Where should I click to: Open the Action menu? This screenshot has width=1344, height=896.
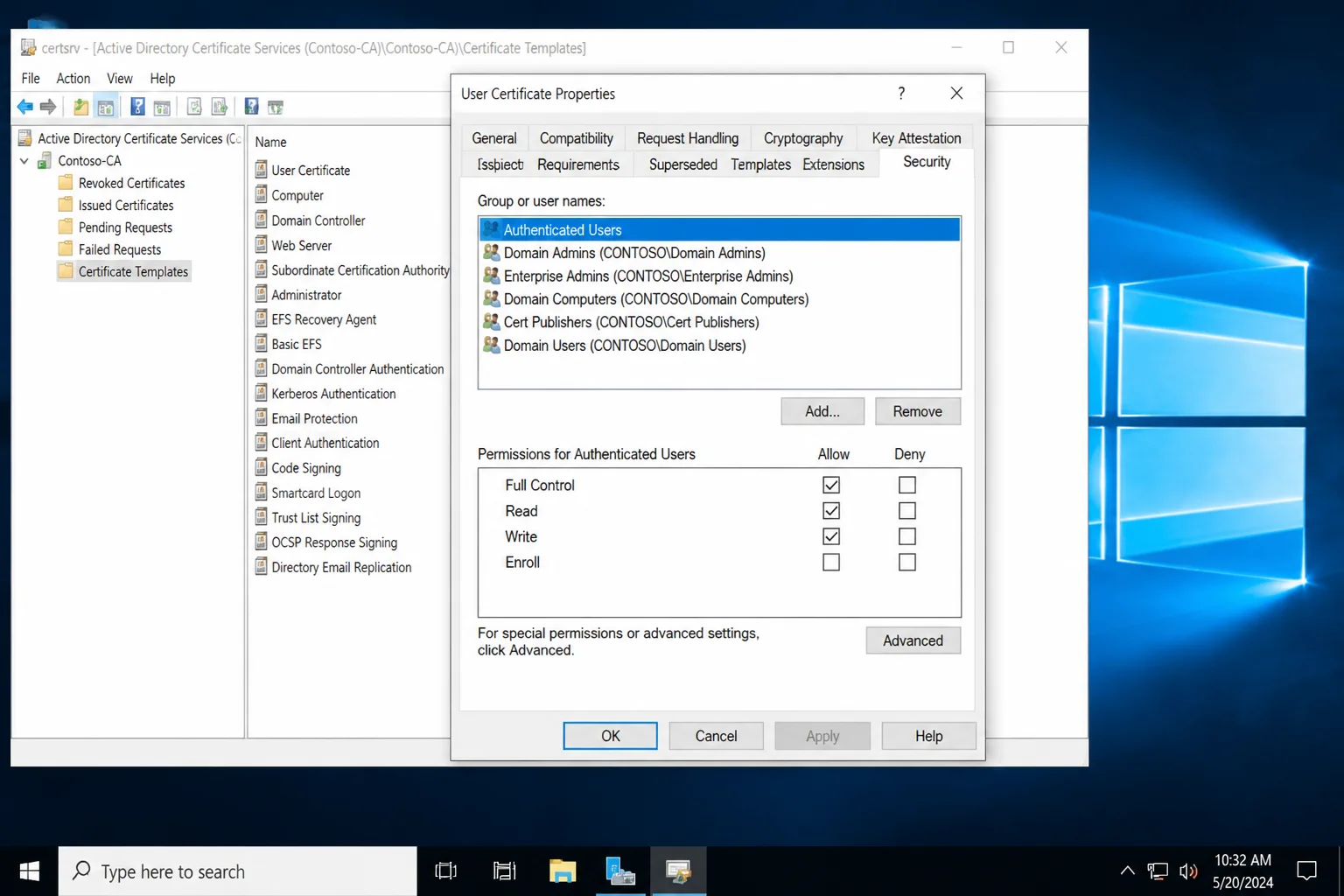pyautogui.click(x=73, y=79)
